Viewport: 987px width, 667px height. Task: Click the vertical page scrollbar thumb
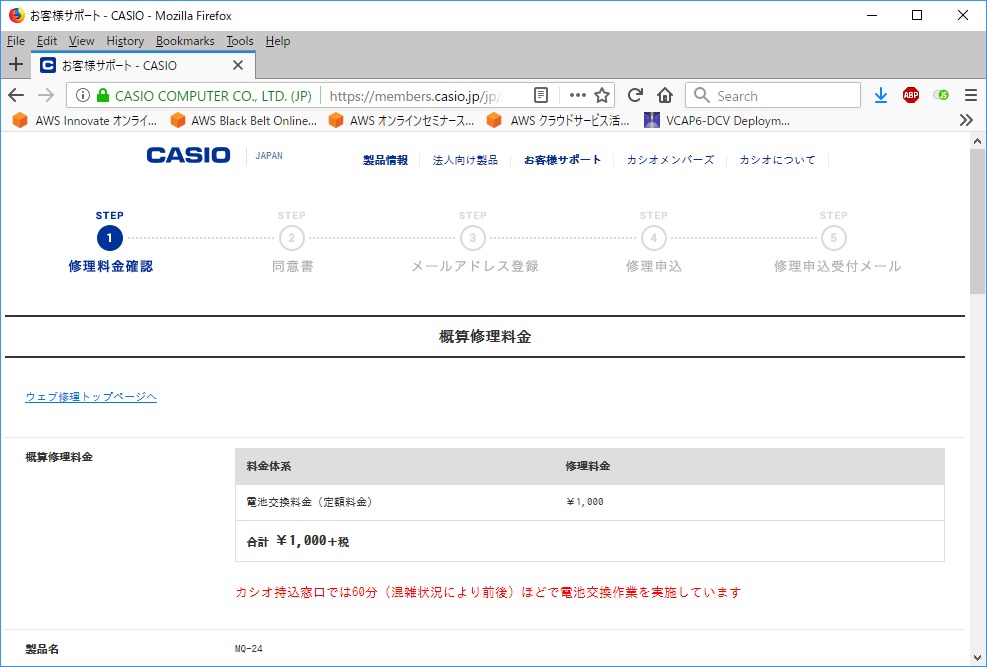[x=977, y=220]
